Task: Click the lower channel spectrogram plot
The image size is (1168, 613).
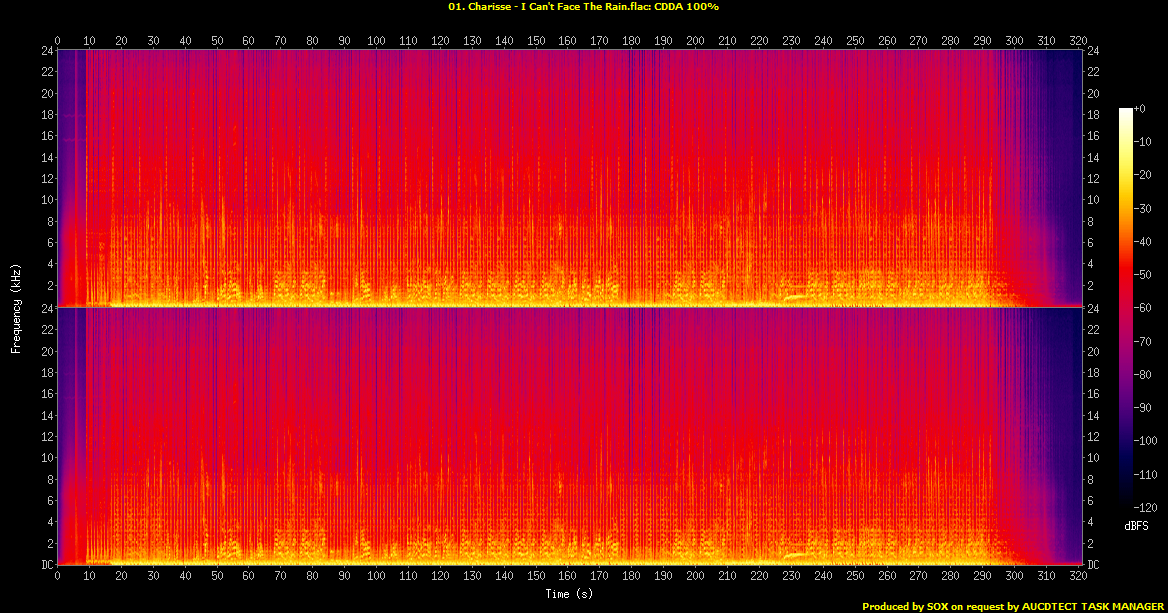Action: click(x=569, y=436)
